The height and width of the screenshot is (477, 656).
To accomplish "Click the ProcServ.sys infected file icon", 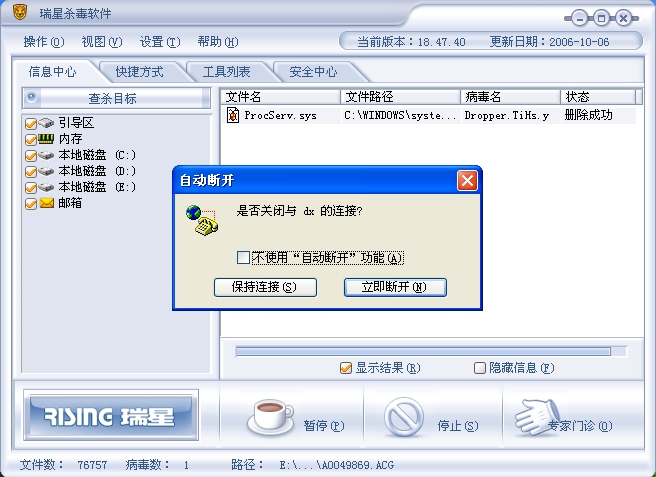I will pos(233,115).
